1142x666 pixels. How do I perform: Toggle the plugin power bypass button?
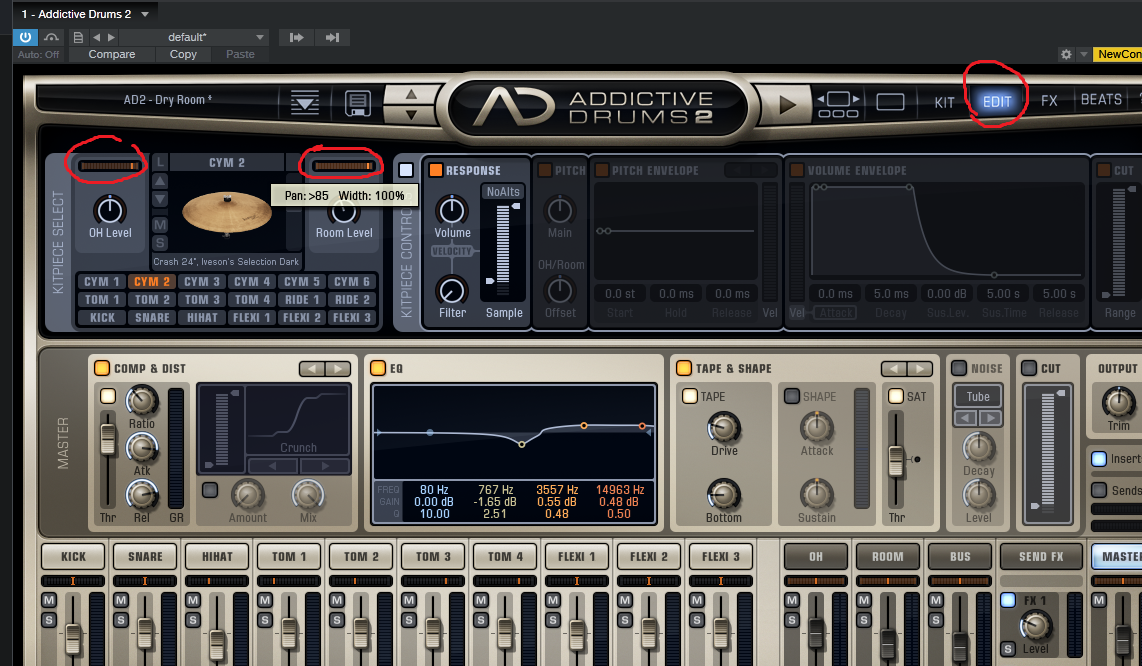[x=25, y=37]
